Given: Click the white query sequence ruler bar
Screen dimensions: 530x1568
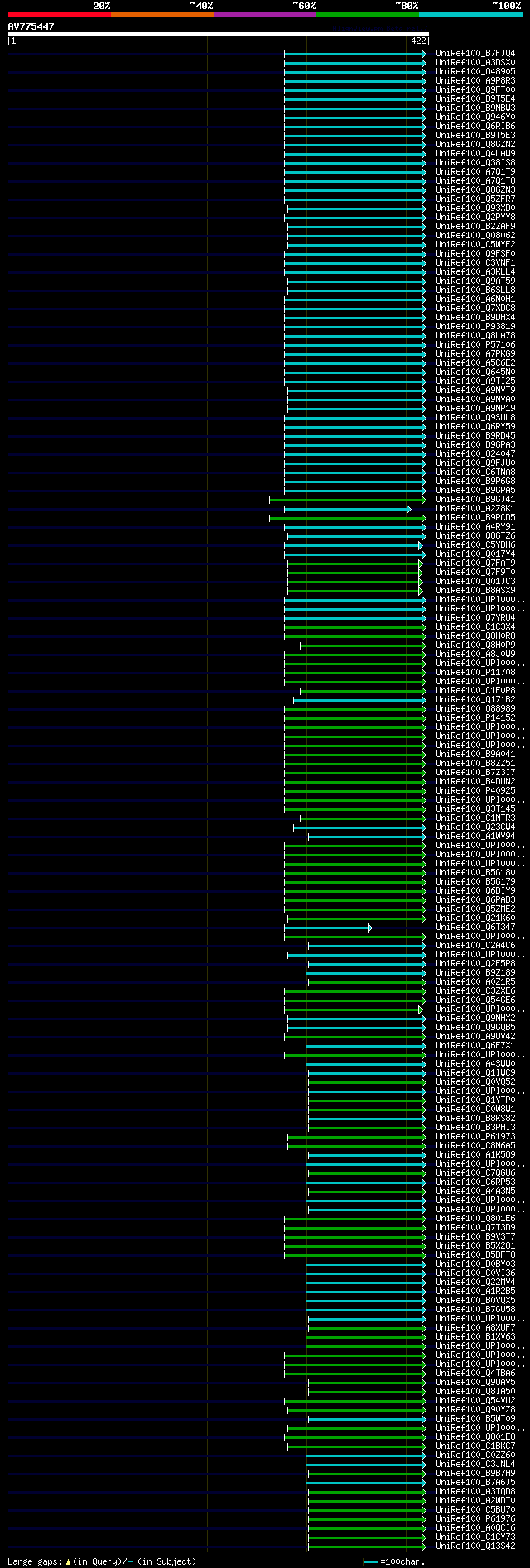Looking at the screenshot, I should click(219, 34).
